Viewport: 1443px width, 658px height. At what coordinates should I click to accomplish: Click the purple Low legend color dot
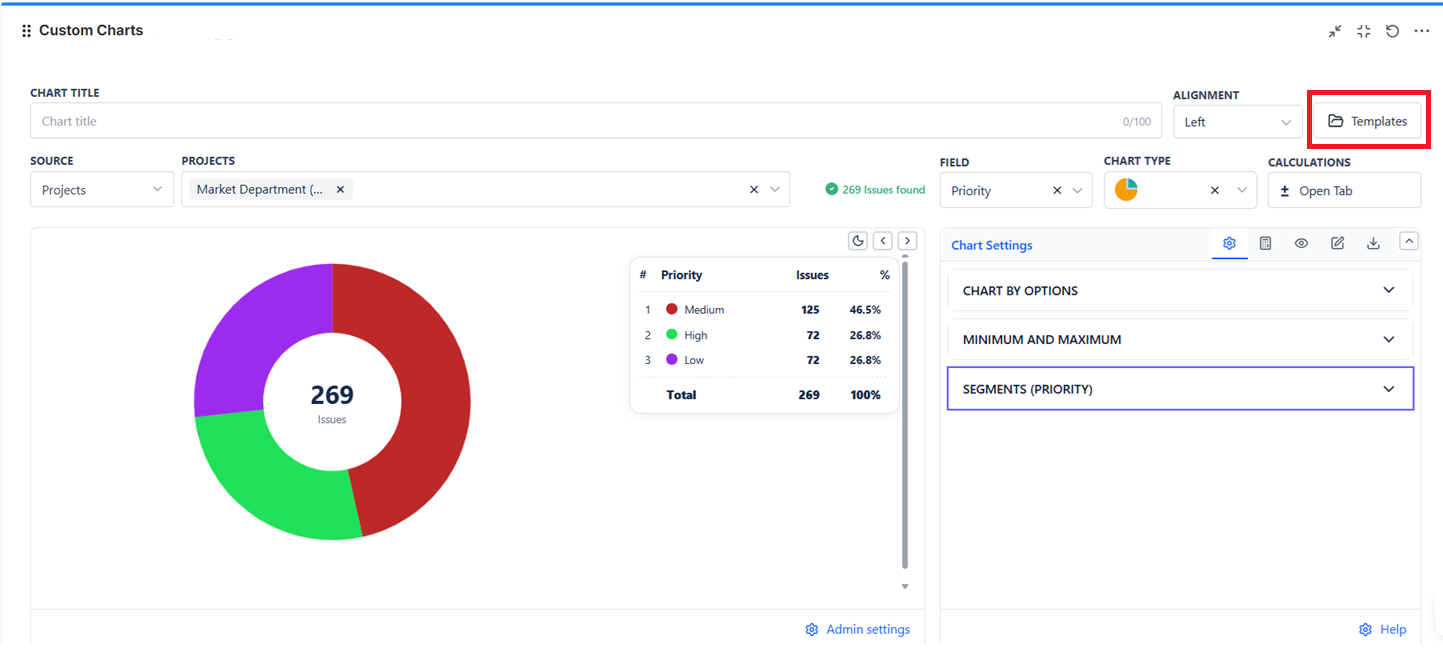coord(672,360)
